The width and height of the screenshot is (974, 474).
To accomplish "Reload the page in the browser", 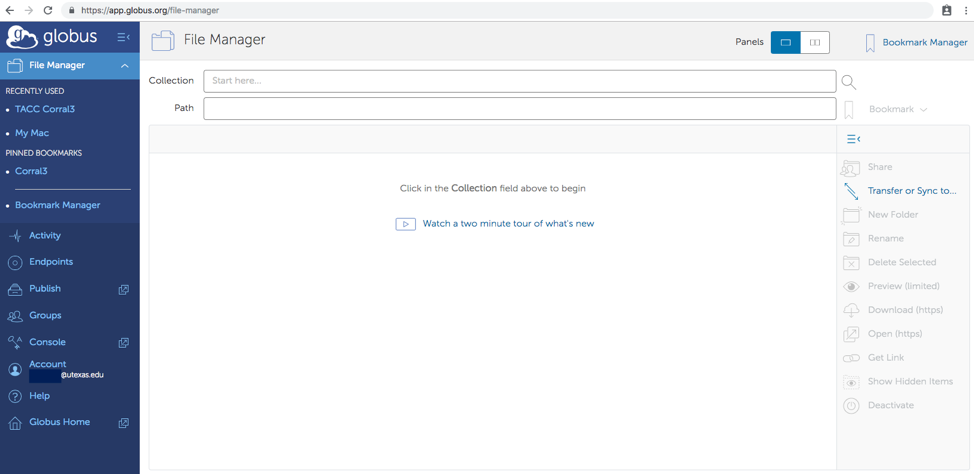I will coord(48,10).
